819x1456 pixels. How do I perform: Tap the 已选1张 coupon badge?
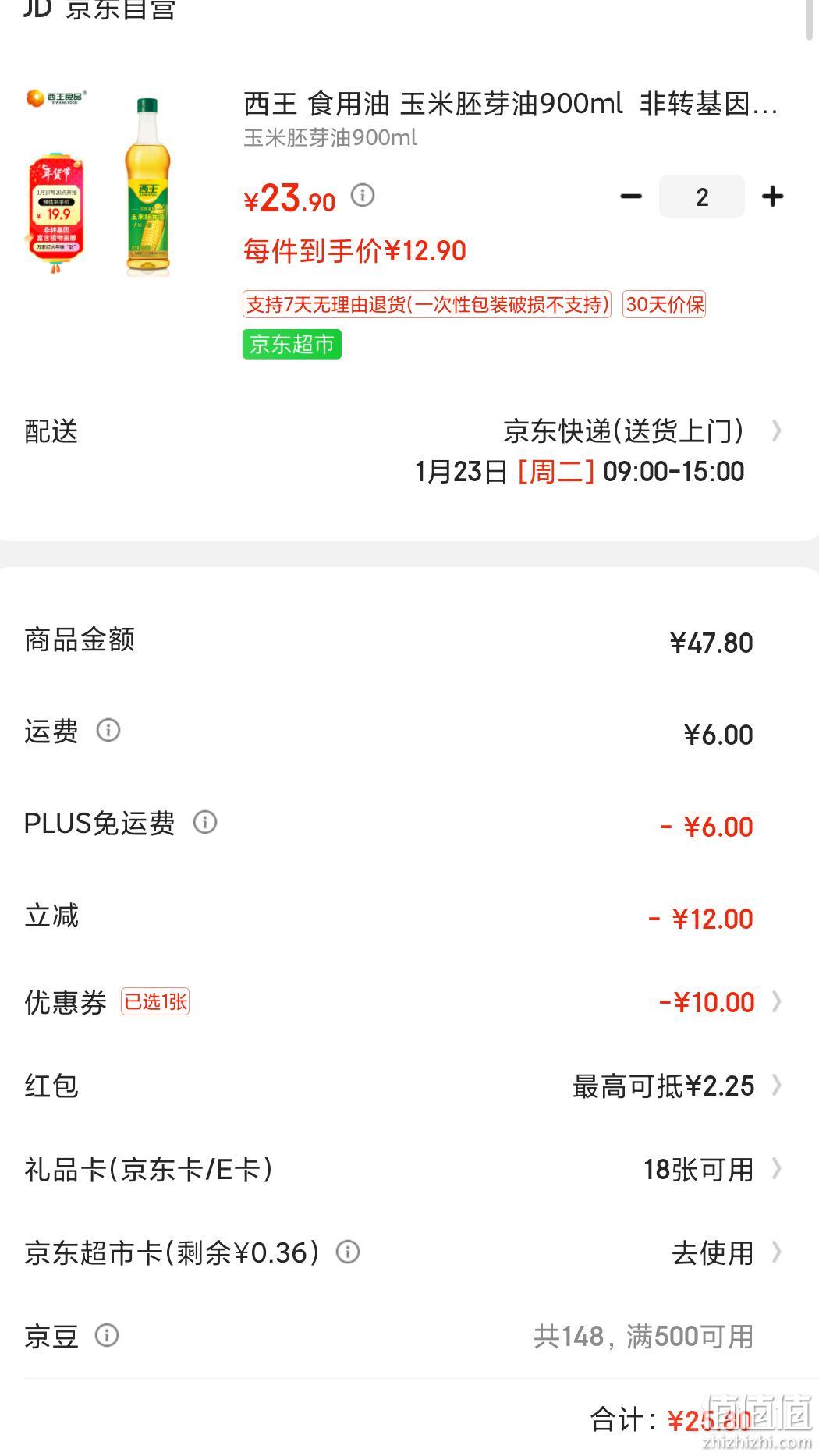point(155,1001)
